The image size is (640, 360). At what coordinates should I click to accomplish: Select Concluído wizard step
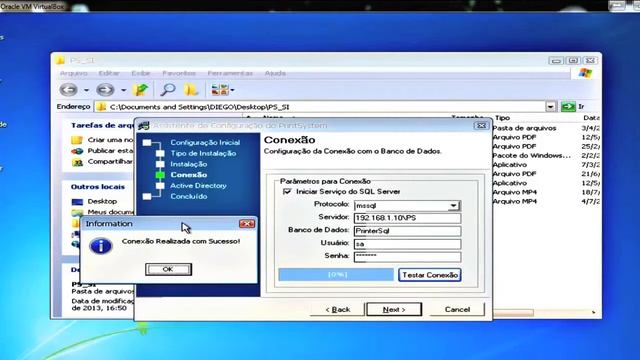point(189,196)
